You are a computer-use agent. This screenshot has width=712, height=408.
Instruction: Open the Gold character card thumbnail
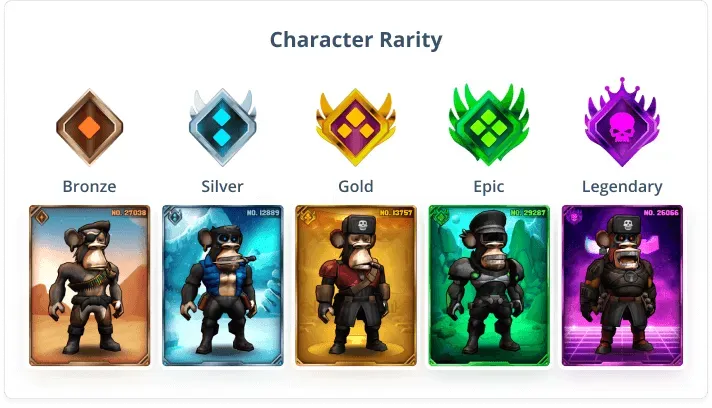356,285
